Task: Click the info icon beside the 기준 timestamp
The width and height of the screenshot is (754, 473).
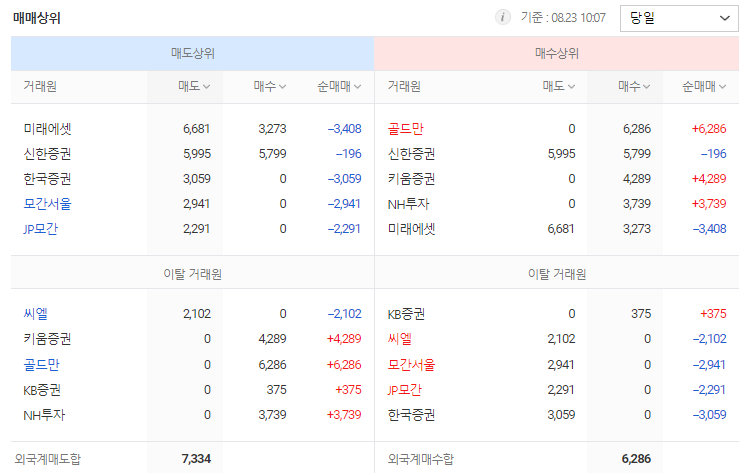Action: click(x=503, y=18)
